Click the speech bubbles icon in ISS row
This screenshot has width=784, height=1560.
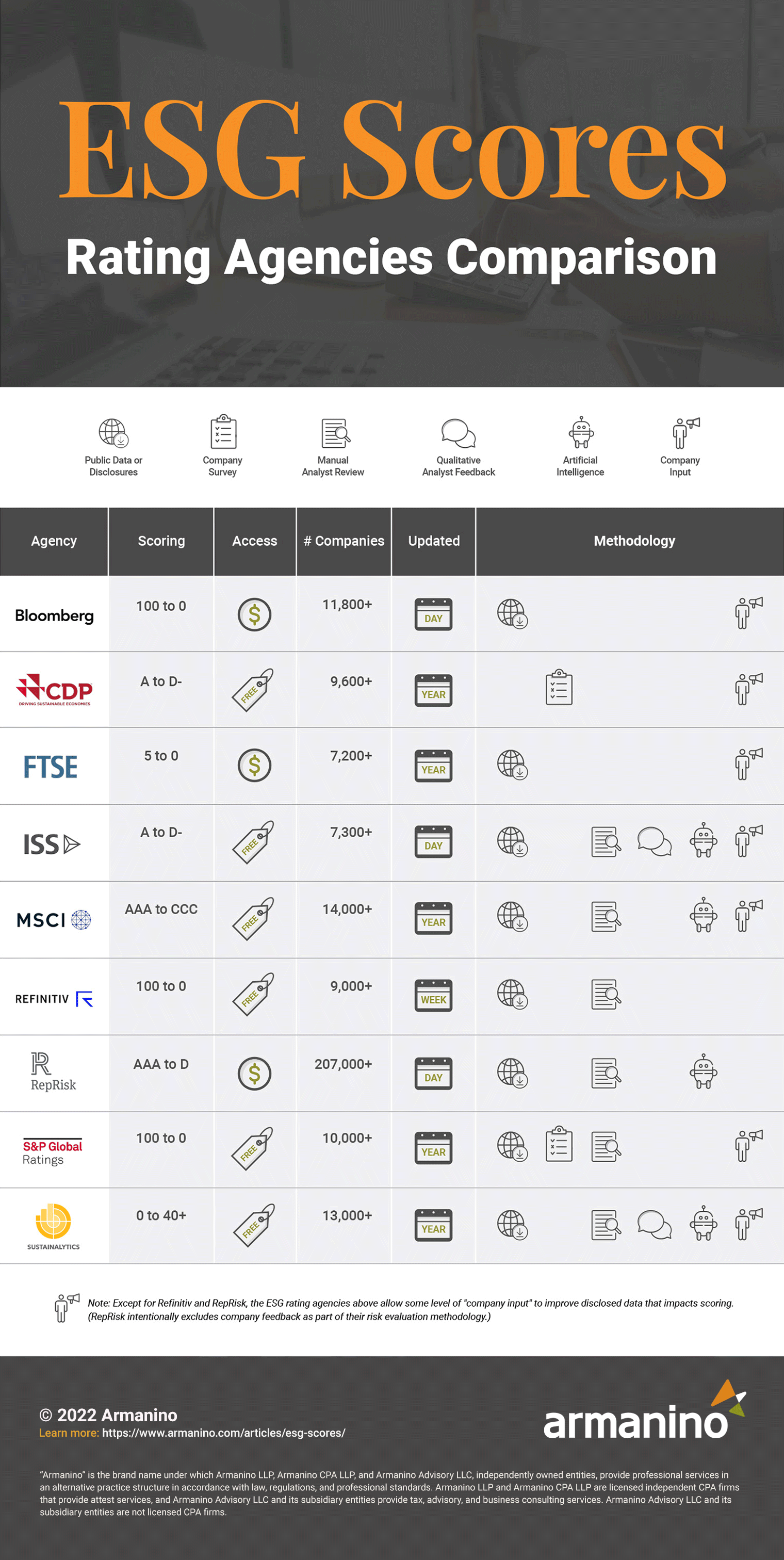click(655, 842)
